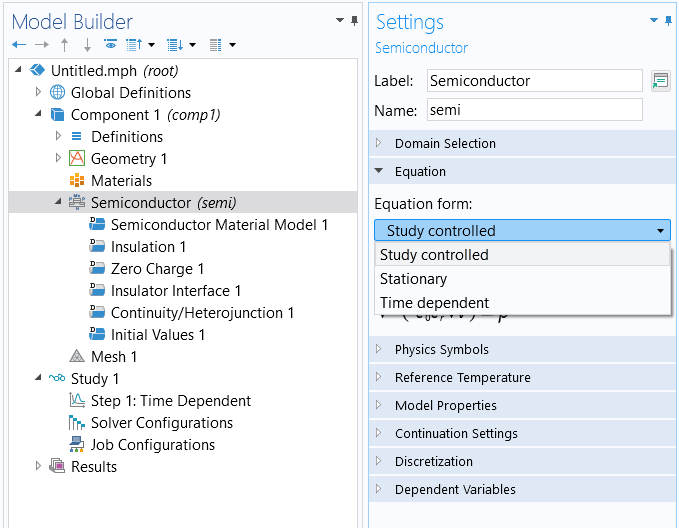Click the Job Configurations icon

pyautogui.click(x=77, y=444)
